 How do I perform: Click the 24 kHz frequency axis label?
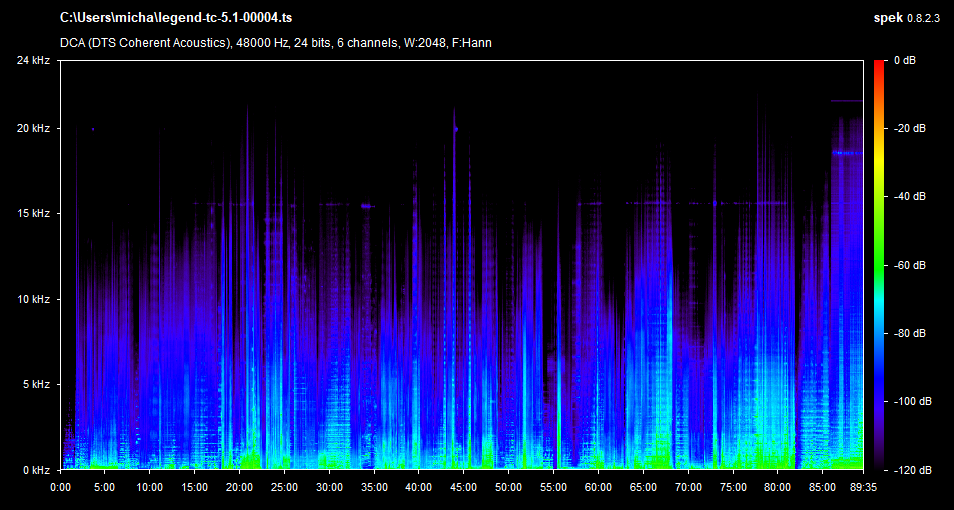click(x=33, y=61)
